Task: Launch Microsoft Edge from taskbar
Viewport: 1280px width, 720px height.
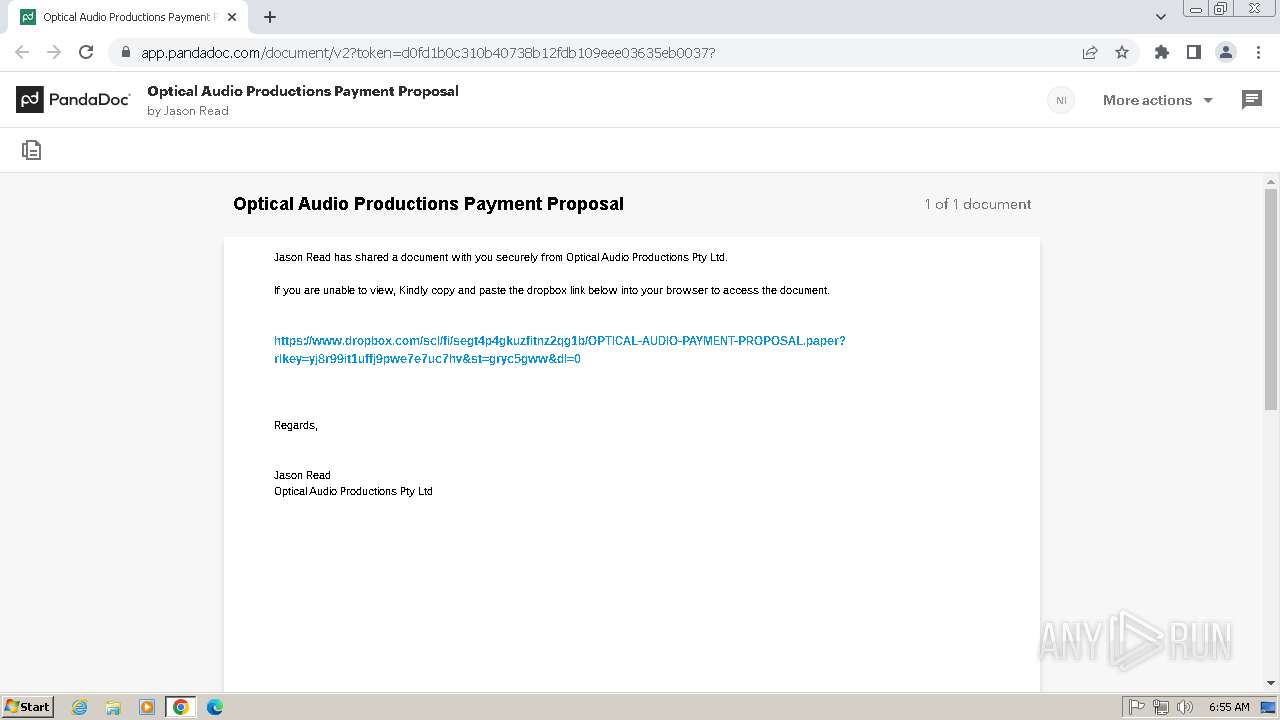Action: point(215,707)
